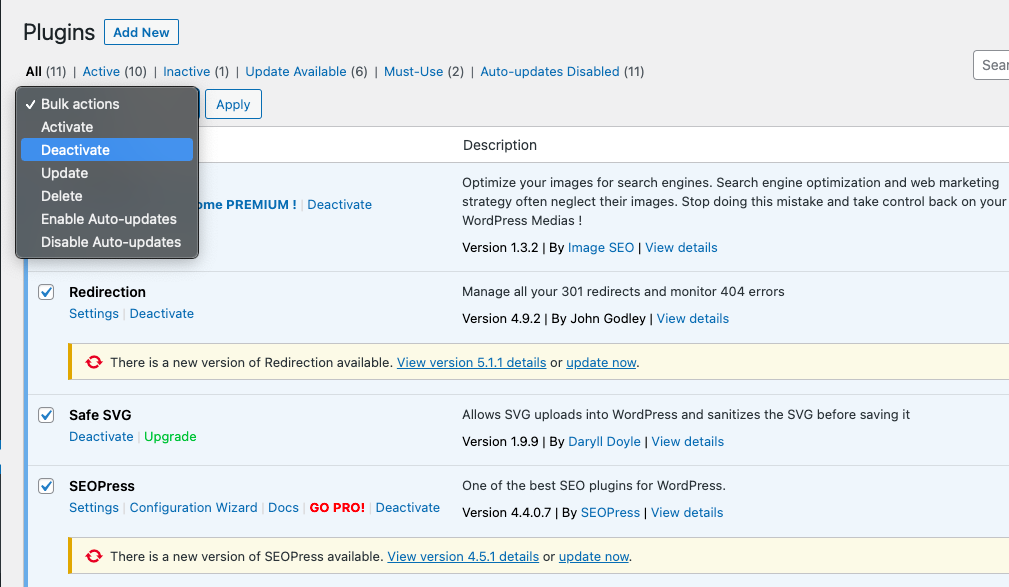The image size is (1009, 587).
Task: Open Redirection plugin Settings
Action: (x=94, y=313)
